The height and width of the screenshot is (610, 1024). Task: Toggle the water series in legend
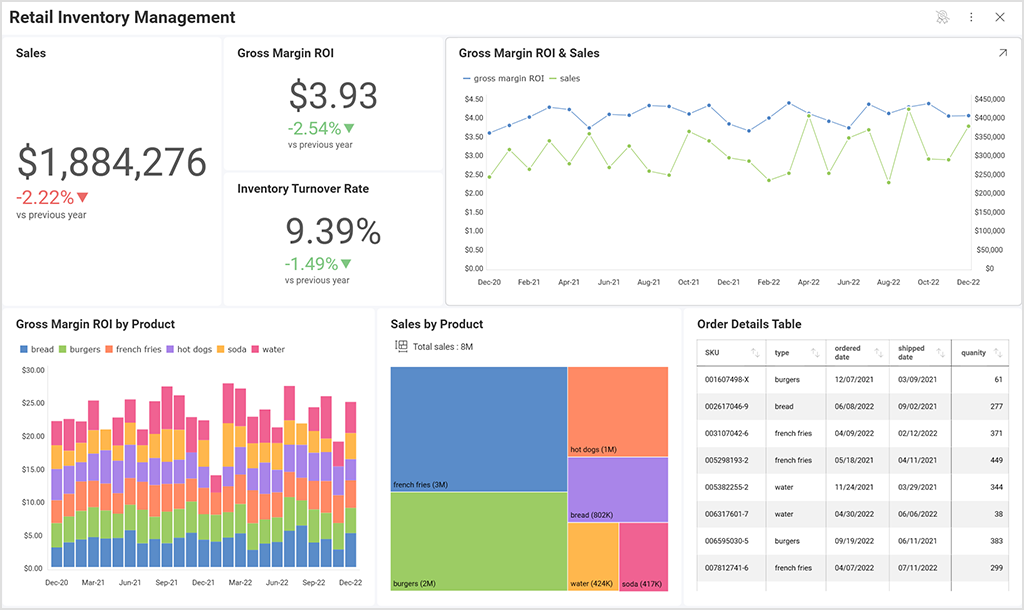tap(268, 349)
